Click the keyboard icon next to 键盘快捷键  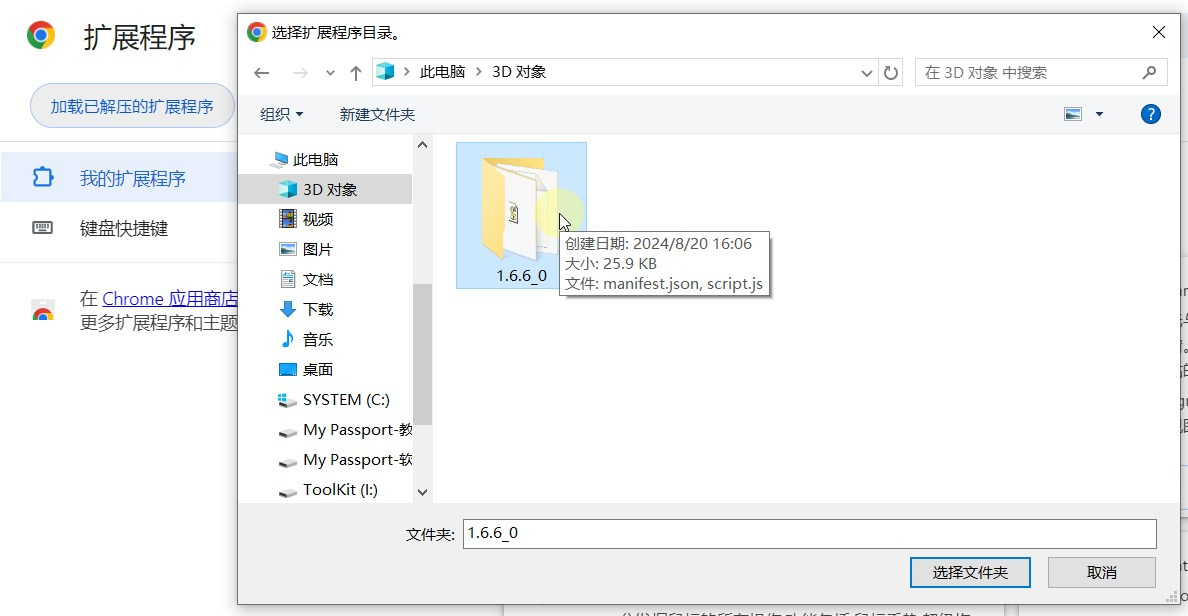(x=42, y=228)
